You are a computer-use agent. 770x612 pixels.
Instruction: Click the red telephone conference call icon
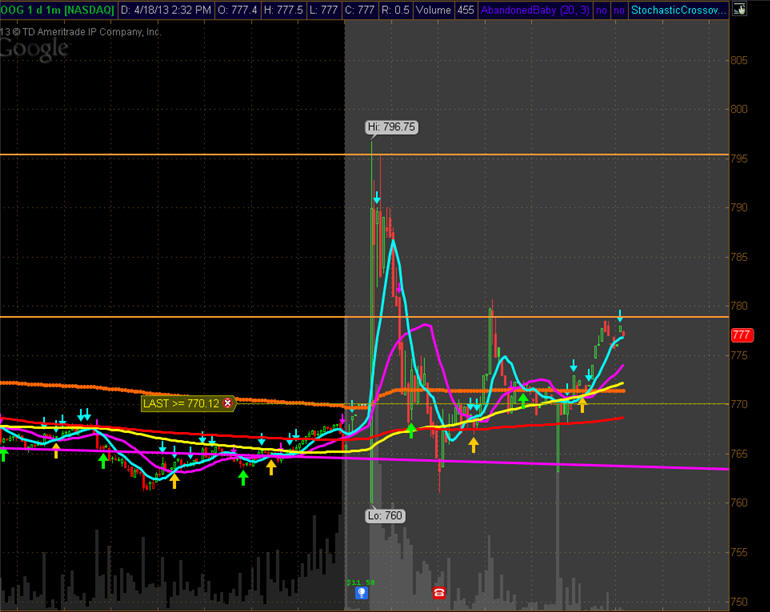click(439, 593)
